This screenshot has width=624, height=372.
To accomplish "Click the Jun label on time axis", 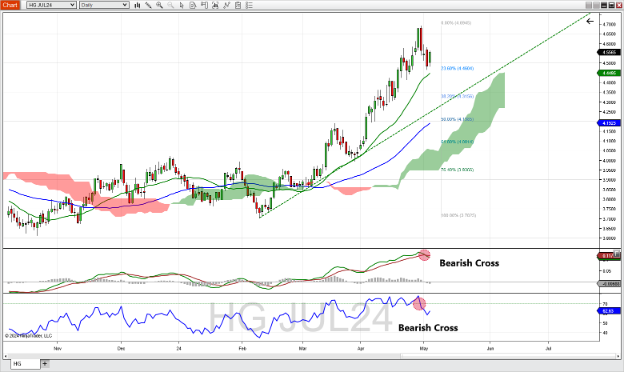I will click(x=490, y=349).
